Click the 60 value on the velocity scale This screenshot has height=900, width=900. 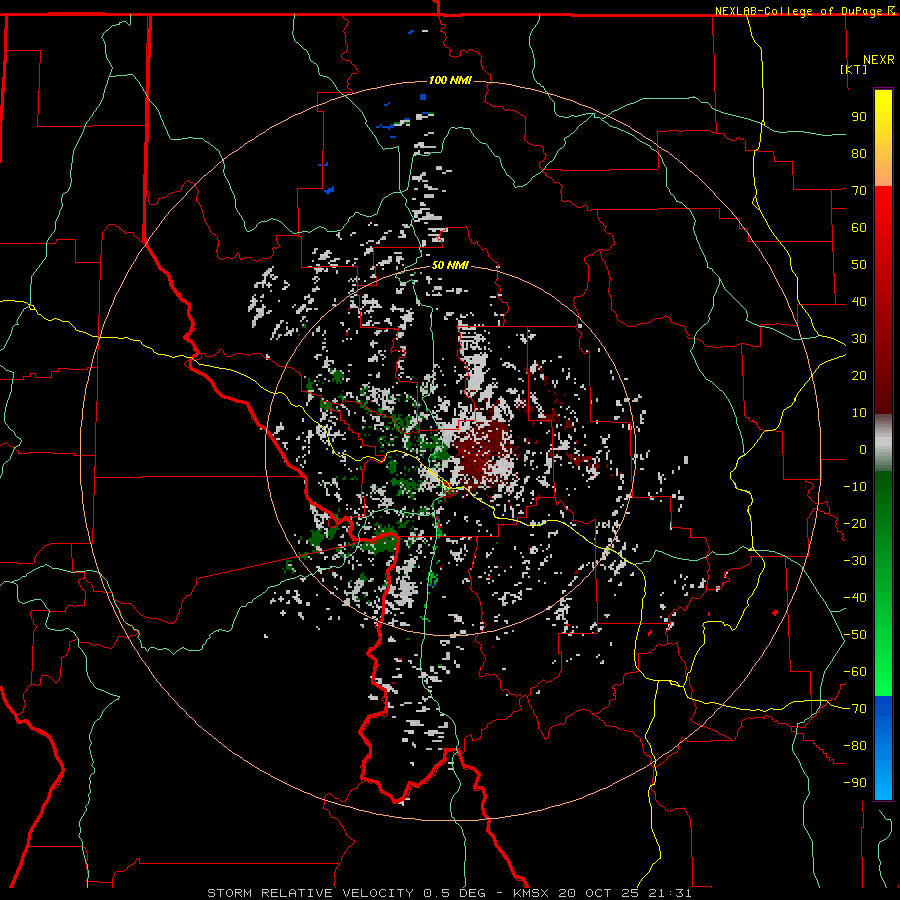859,228
